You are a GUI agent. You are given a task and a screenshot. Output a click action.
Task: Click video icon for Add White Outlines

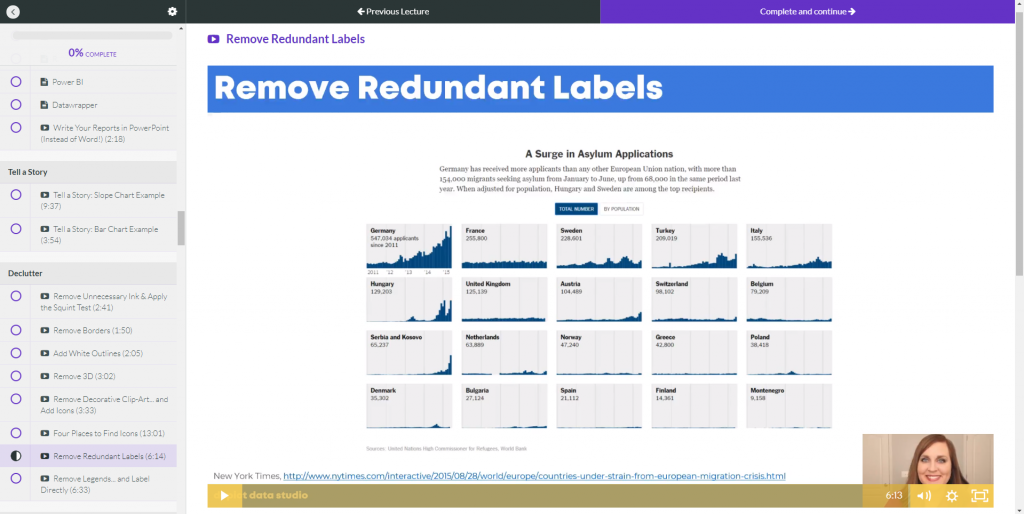[x=44, y=353]
